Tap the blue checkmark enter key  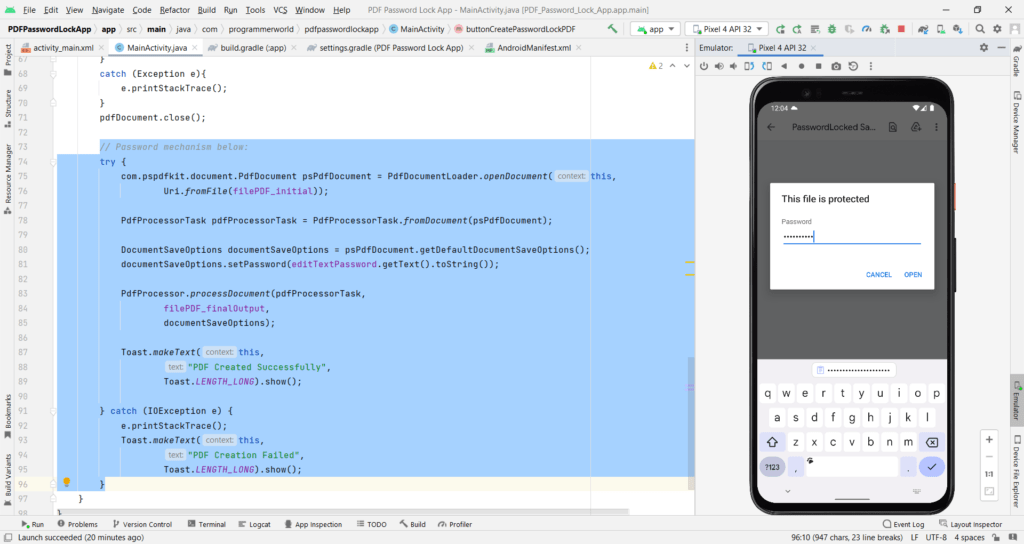[932, 467]
